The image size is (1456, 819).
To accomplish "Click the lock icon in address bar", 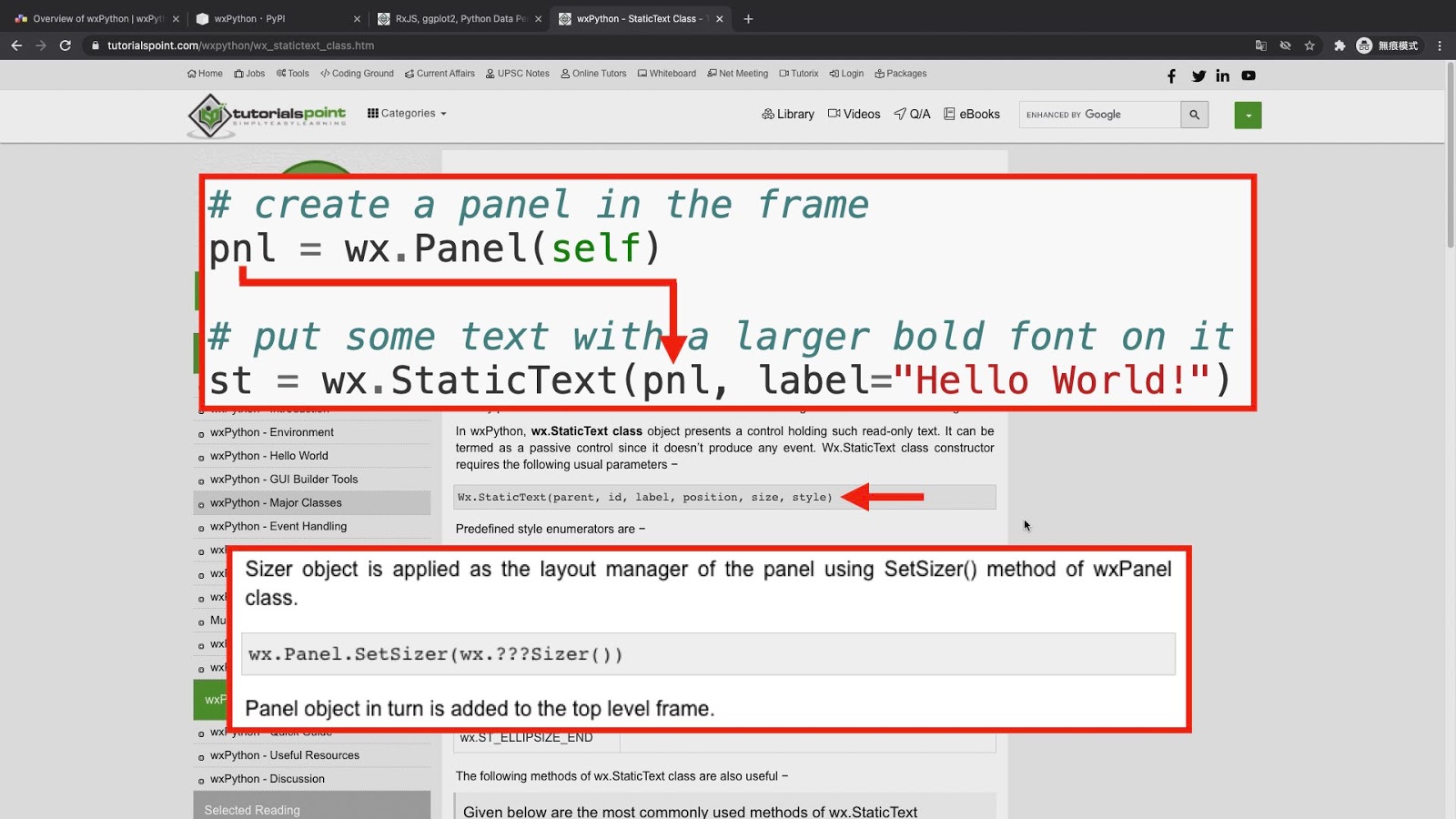I will tap(95, 45).
